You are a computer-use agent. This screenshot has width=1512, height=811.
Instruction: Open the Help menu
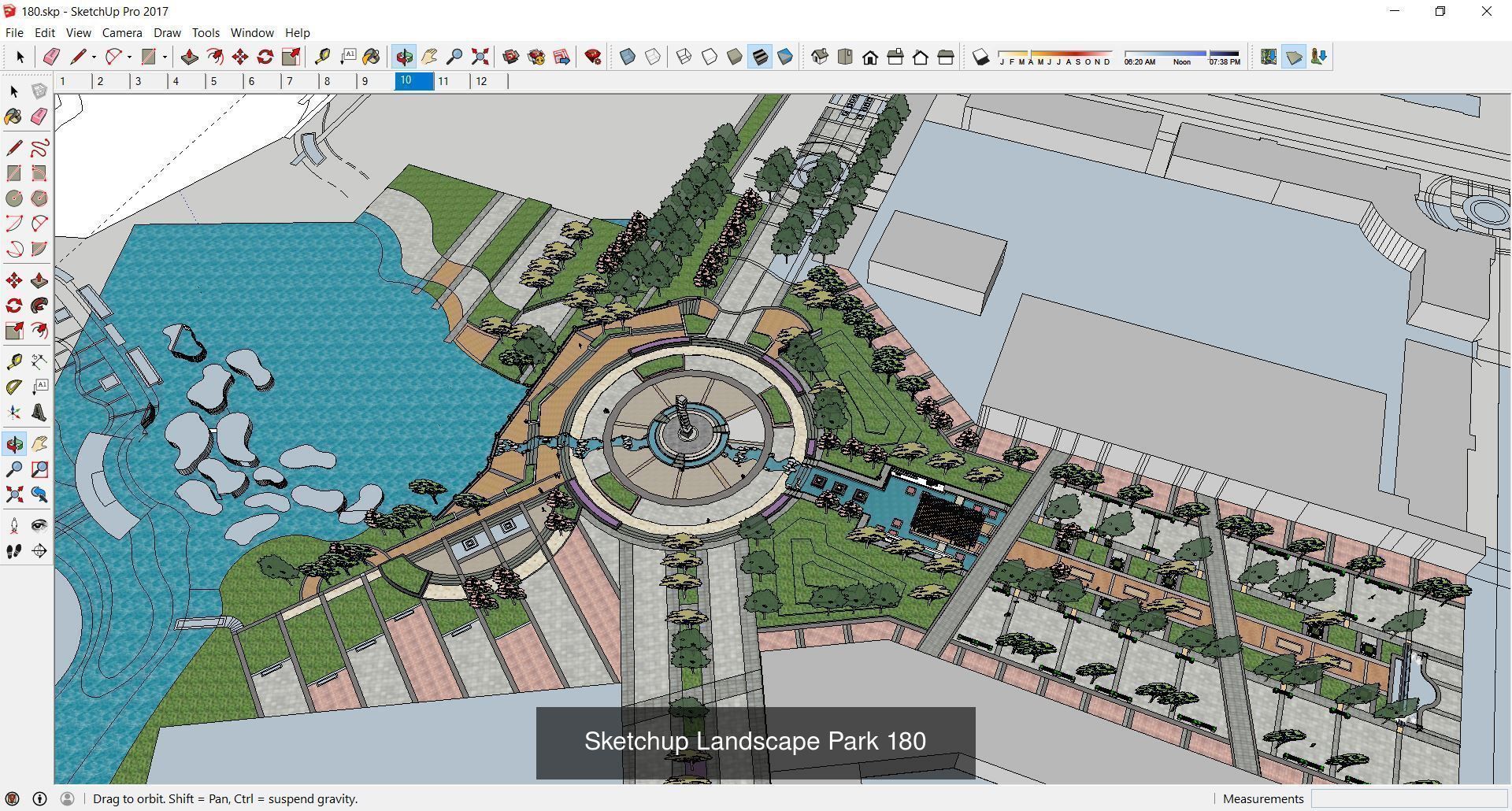point(297,32)
